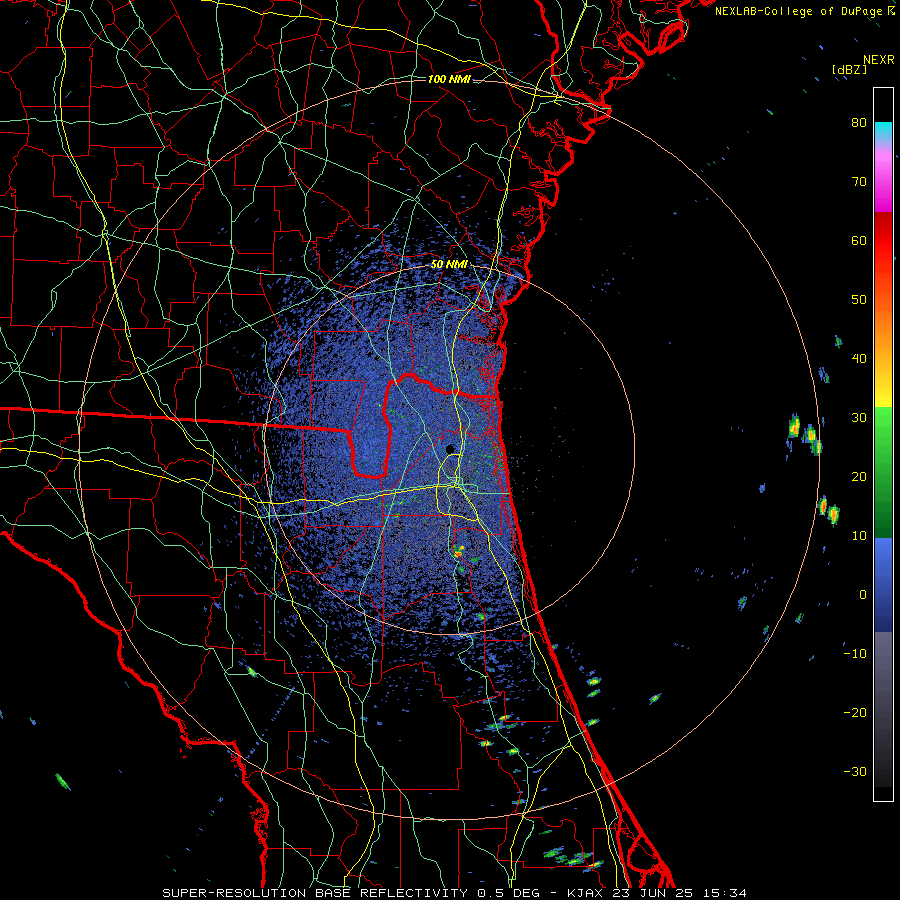This screenshot has width=900, height=900.
Task: Click the 70 value on dBZ scale
Action: pos(859,182)
